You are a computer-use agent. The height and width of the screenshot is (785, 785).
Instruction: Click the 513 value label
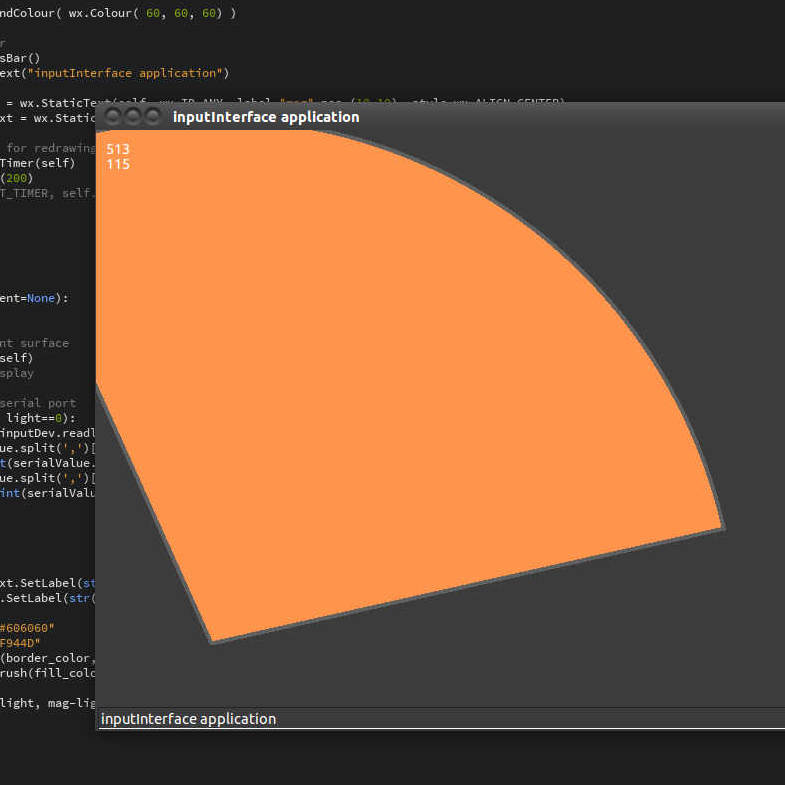coord(118,149)
